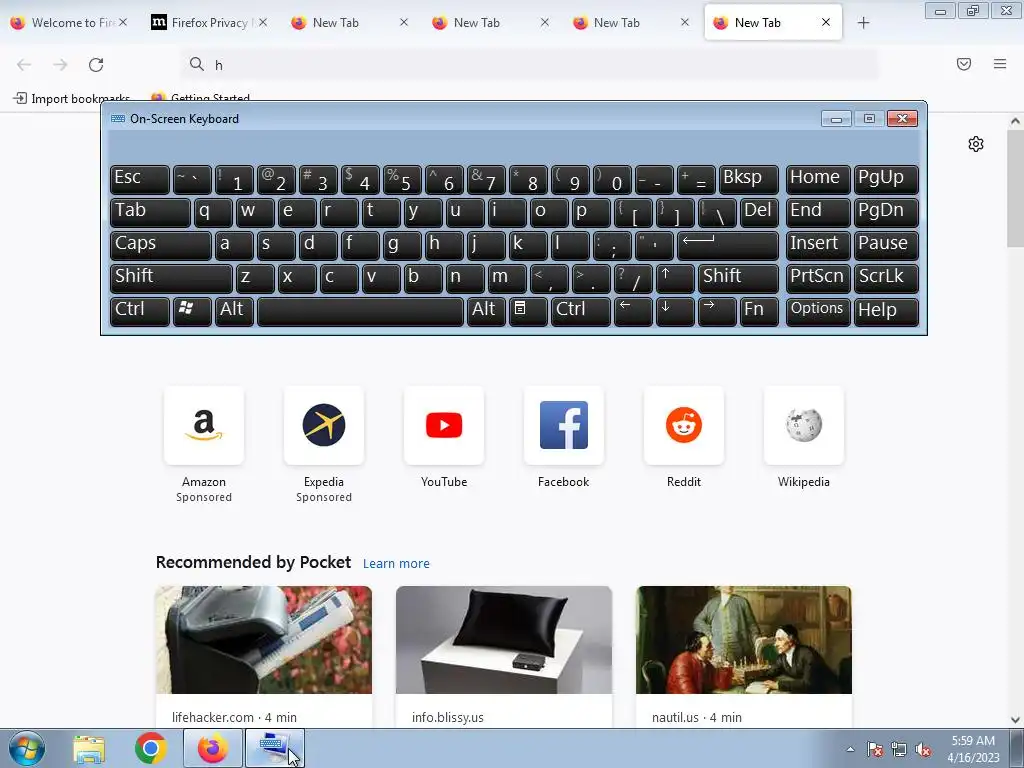Screen dimensions: 1024x768
Task: Click the left arrow key on keyboard
Action: (633, 311)
